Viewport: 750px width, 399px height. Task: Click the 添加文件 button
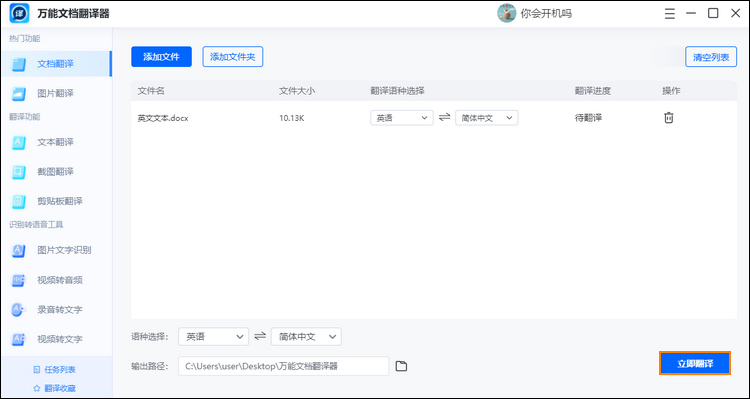click(161, 57)
